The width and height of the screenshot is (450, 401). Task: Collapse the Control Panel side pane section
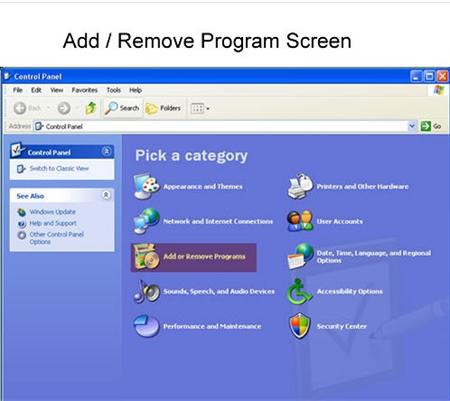click(x=106, y=152)
